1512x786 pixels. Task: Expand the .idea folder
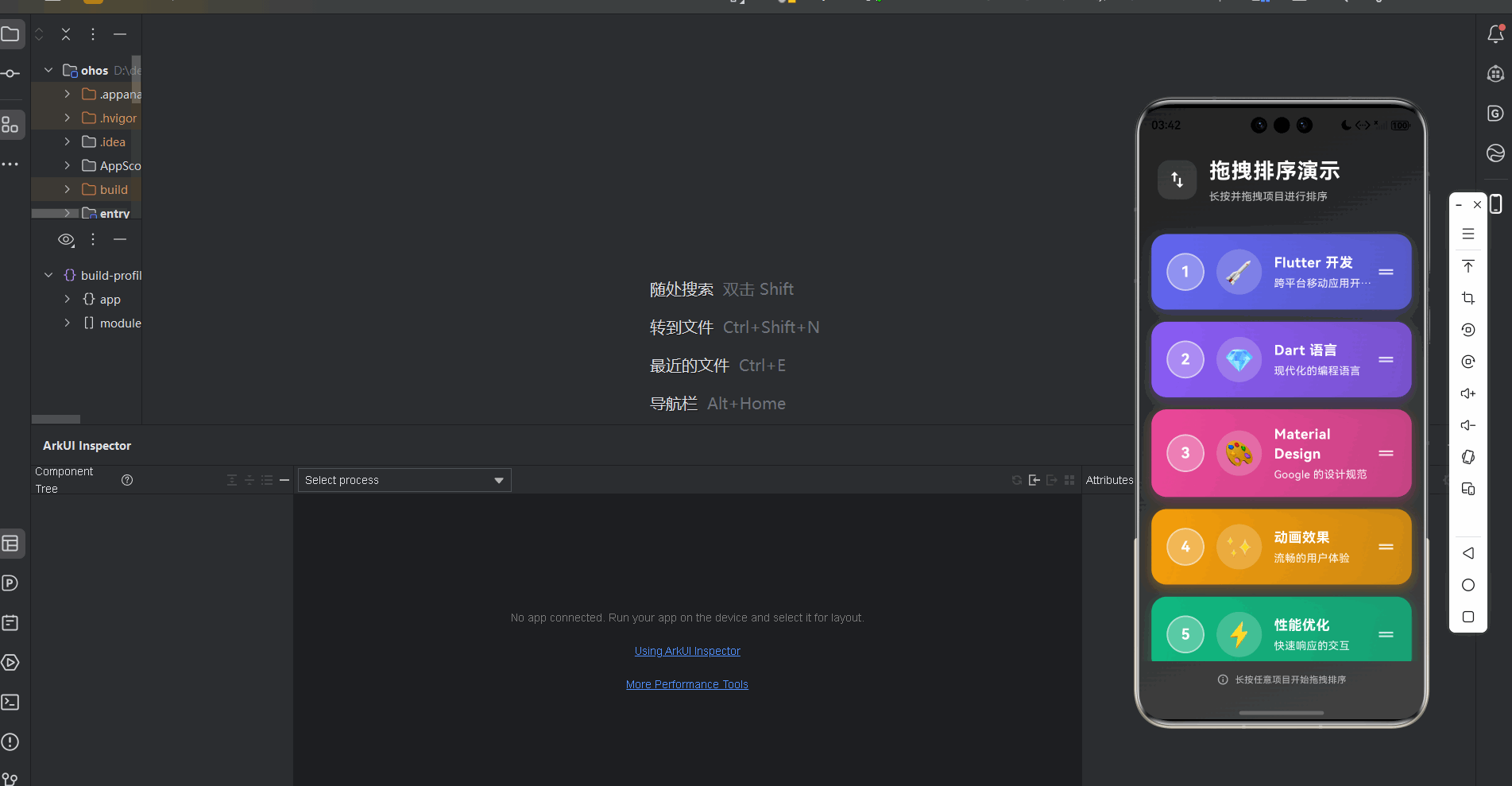(68, 141)
